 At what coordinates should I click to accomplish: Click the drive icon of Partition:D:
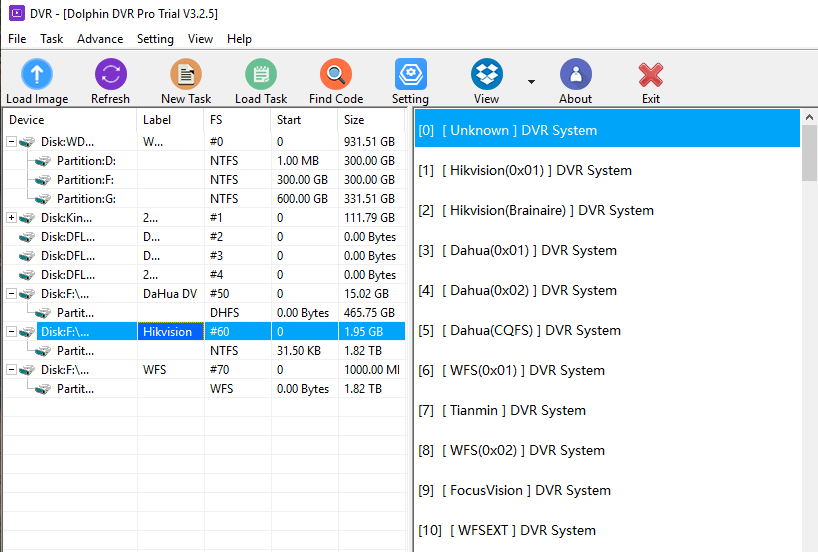(x=43, y=161)
